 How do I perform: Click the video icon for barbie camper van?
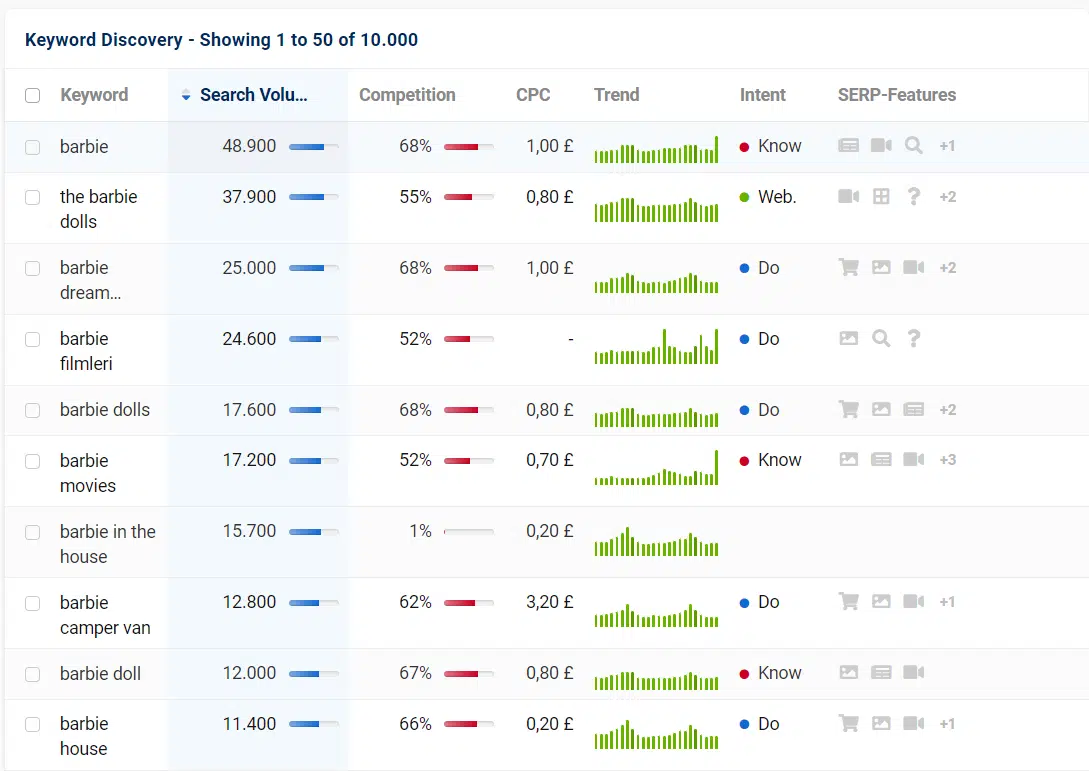913,602
